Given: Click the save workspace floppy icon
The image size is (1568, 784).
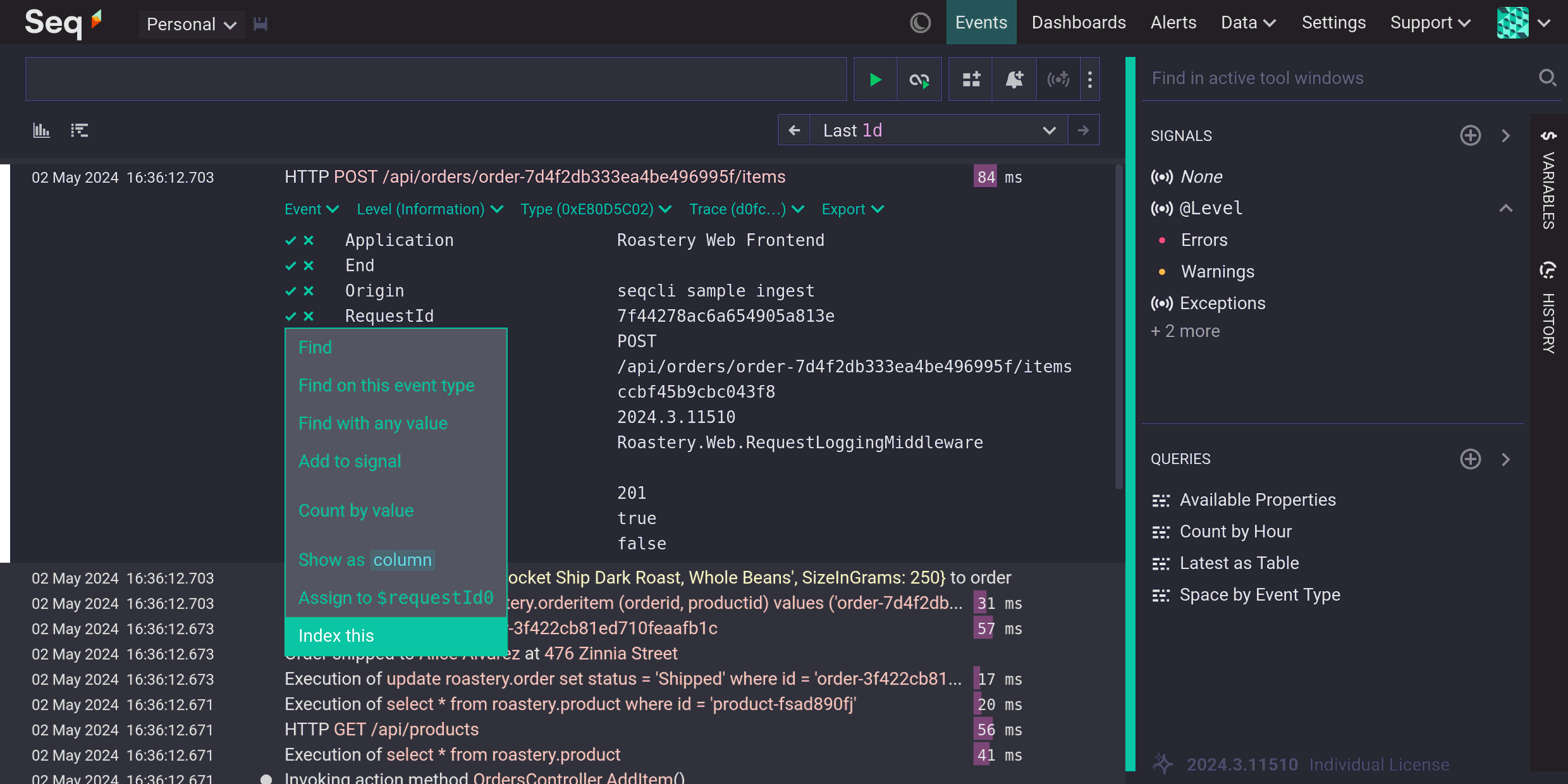Looking at the screenshot, I should pyautogui.click(x=260, y=24).
